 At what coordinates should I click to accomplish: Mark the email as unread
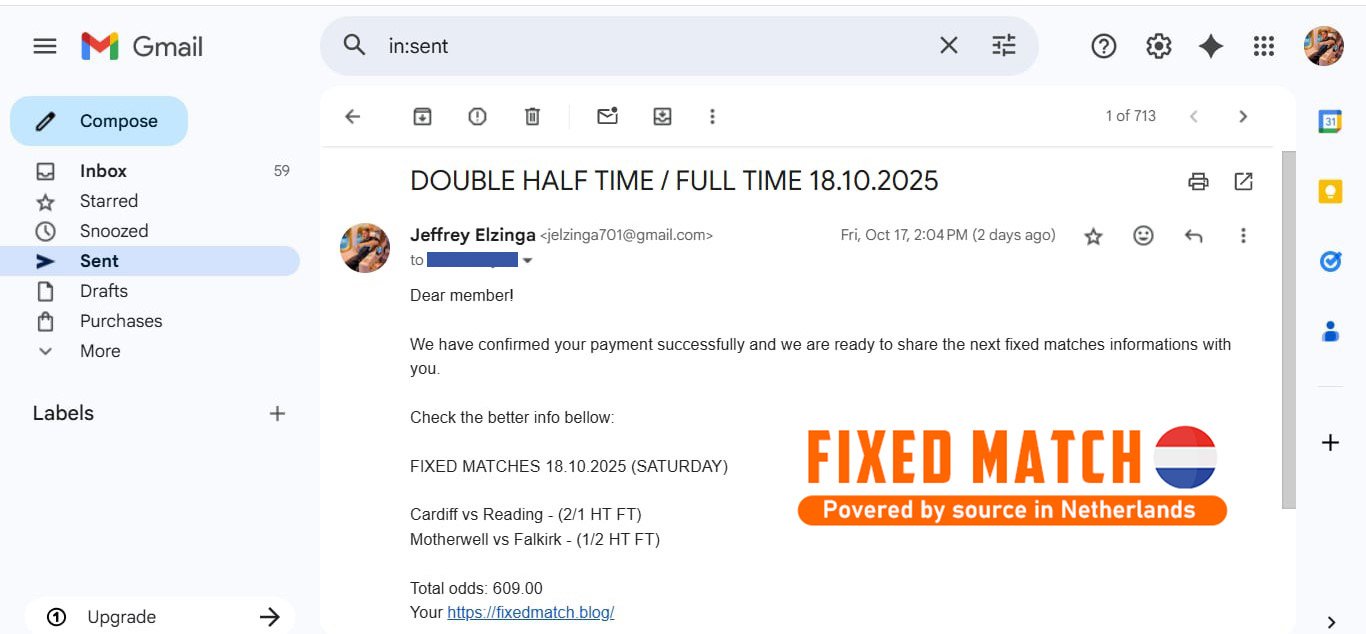(607, 117)
